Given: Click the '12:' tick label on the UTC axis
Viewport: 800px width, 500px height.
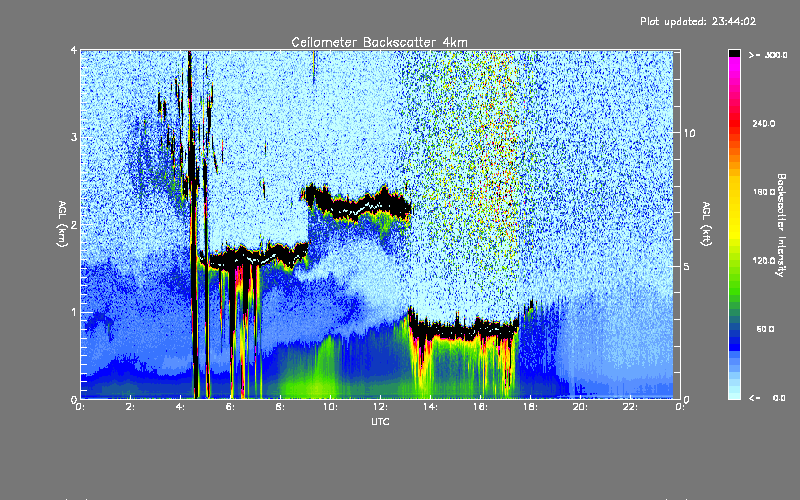Looking at the screenshot, I should [x=380, y=407].
